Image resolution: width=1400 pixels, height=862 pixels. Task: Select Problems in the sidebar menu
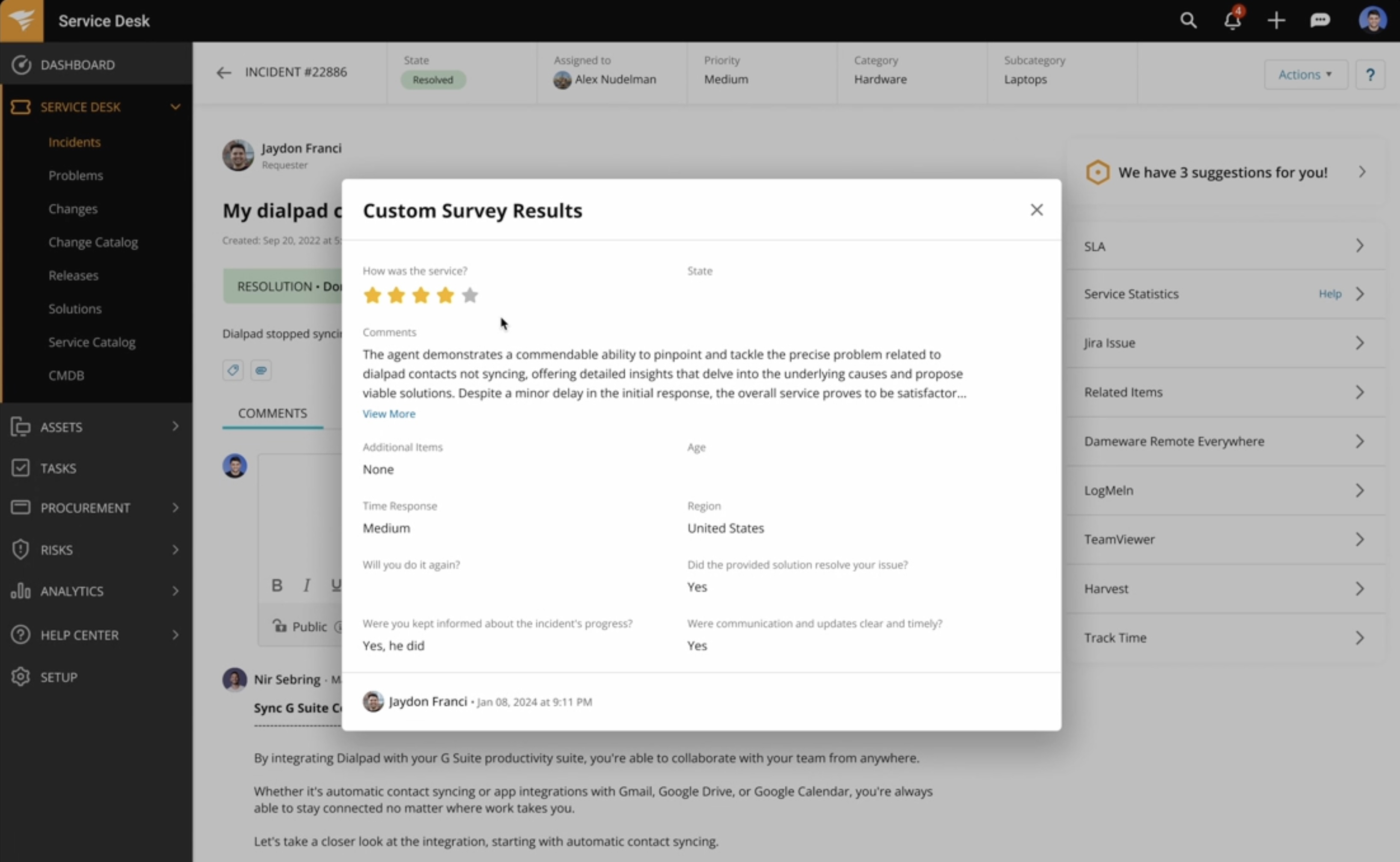pos(76,175)
